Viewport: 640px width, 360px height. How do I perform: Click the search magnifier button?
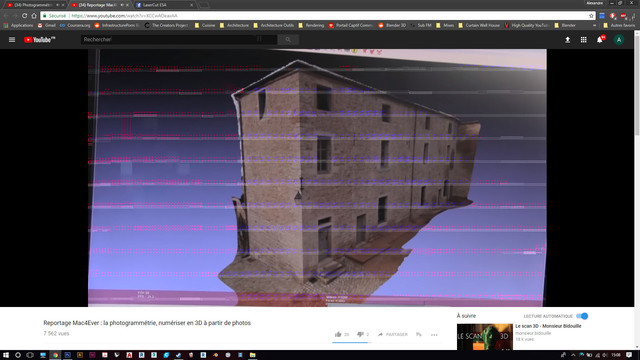coord(288,40)
